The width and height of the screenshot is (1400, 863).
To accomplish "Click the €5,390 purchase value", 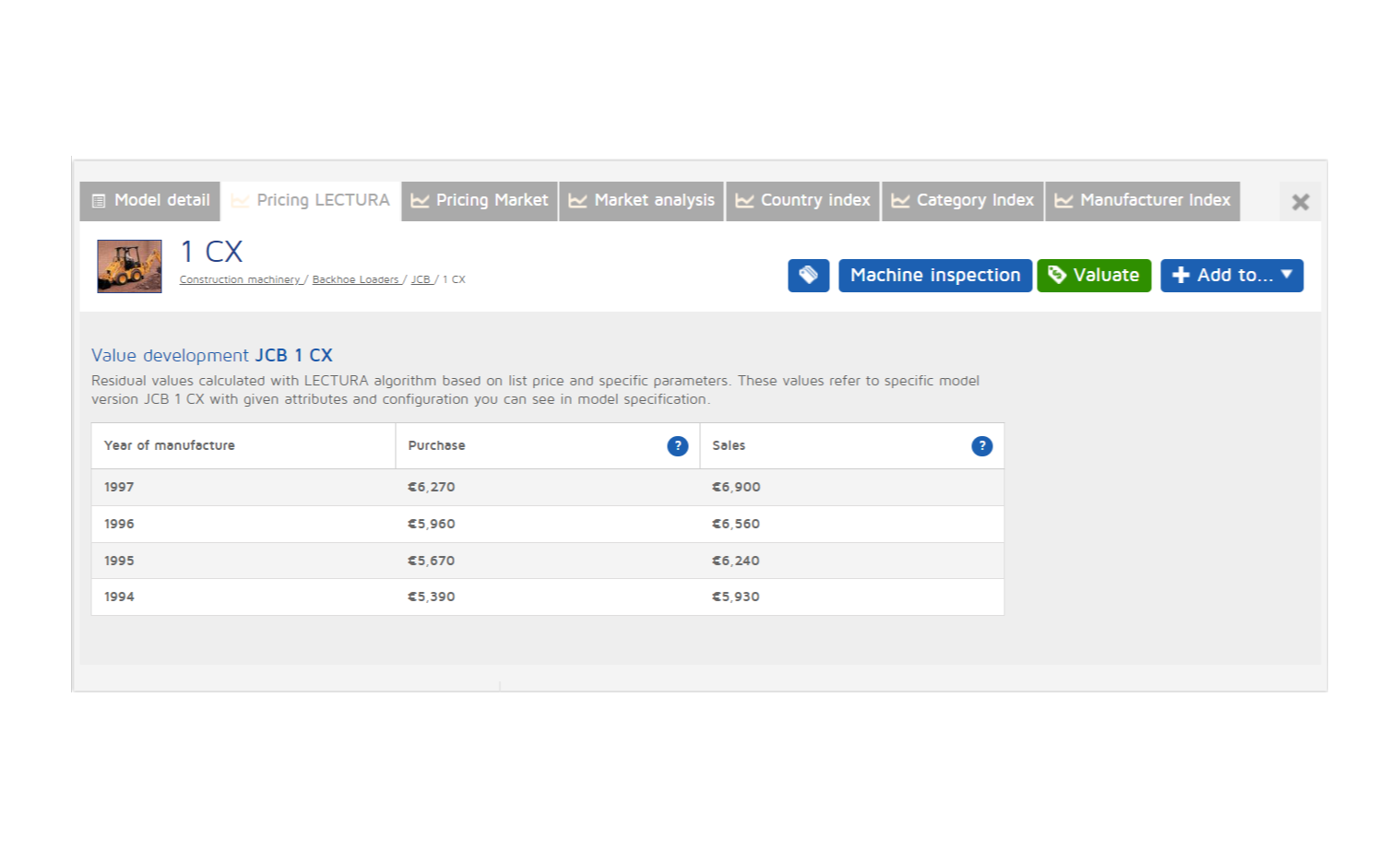I will coord(432,597).
